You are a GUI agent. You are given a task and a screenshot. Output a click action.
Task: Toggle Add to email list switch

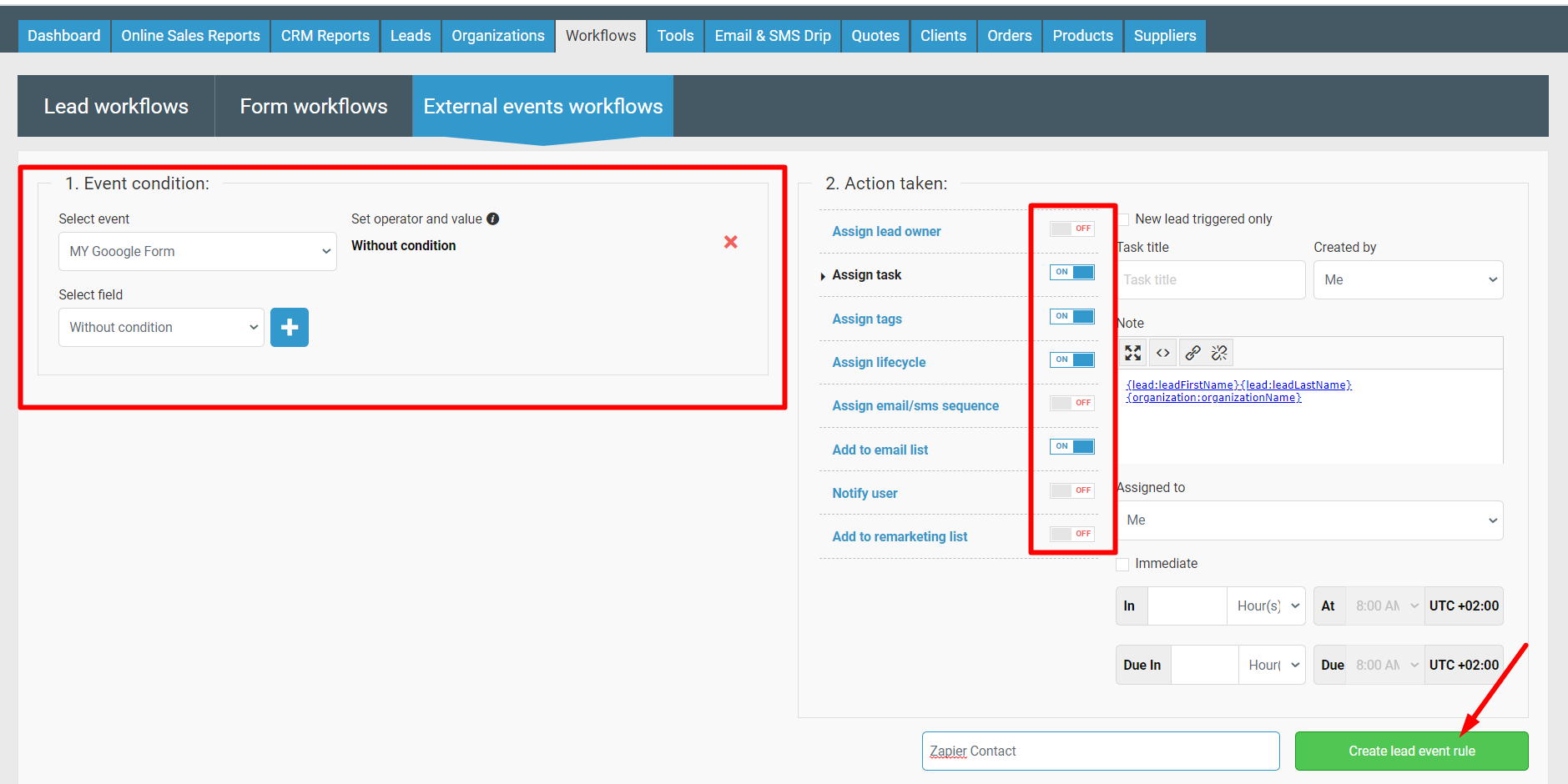click(x=1072, y=446)
